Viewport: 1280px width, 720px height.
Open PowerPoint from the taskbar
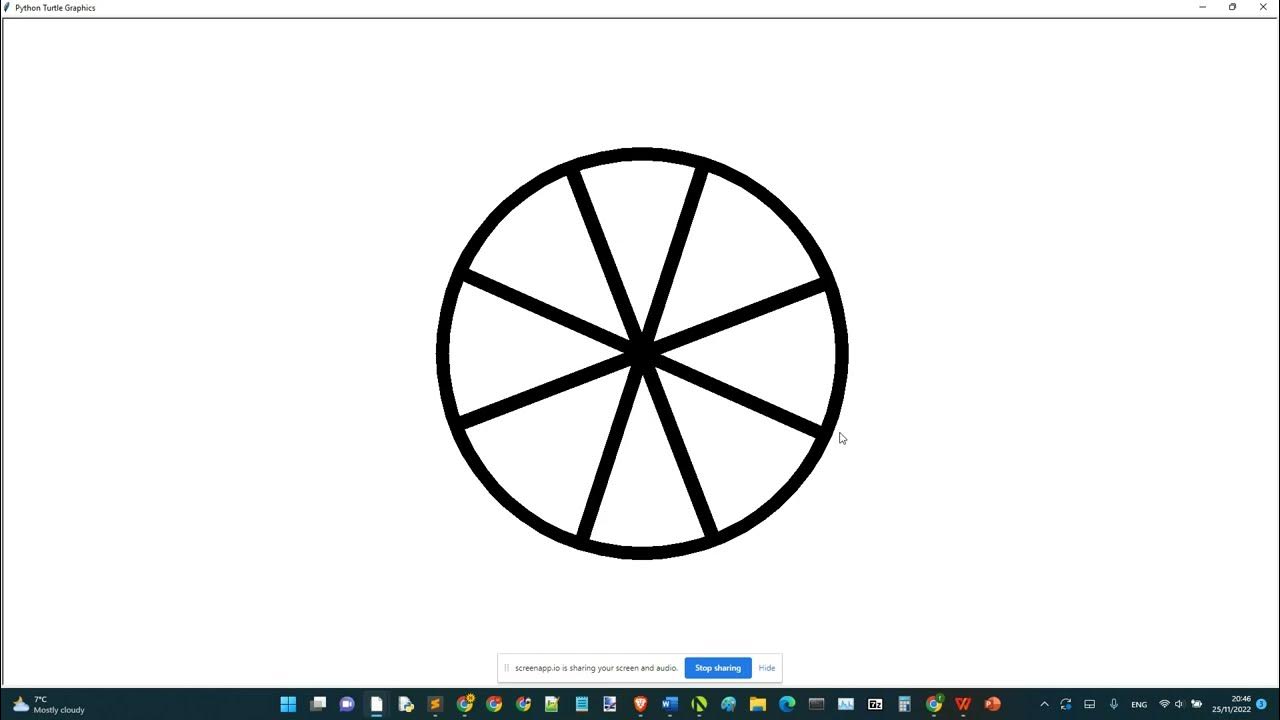click(992, 704)
